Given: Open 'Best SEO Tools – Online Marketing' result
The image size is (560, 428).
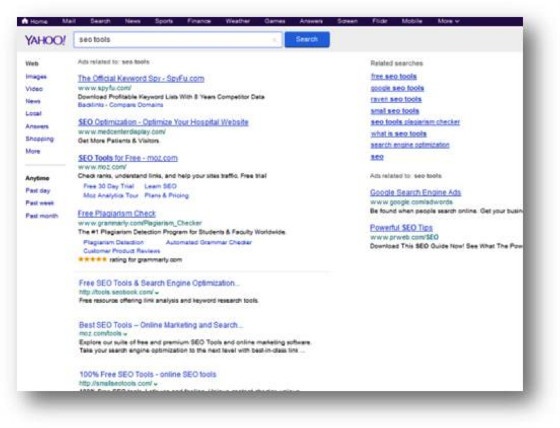Looking at the screenshot, I should click(161, 325).
